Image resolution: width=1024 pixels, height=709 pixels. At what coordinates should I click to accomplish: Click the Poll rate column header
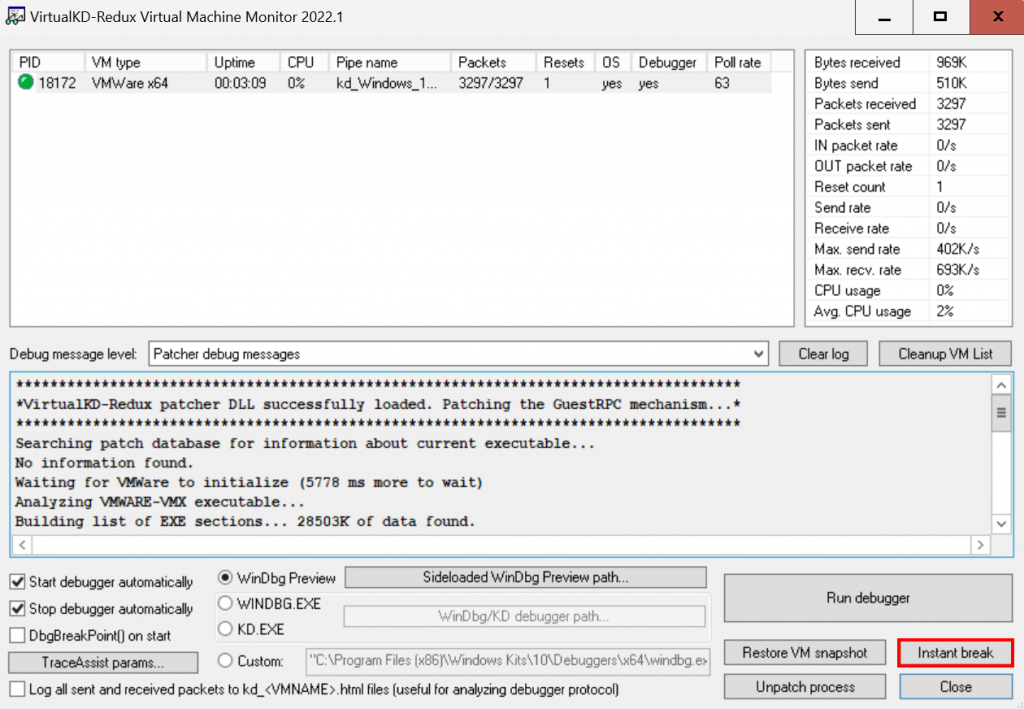click(x=739, y=62)
